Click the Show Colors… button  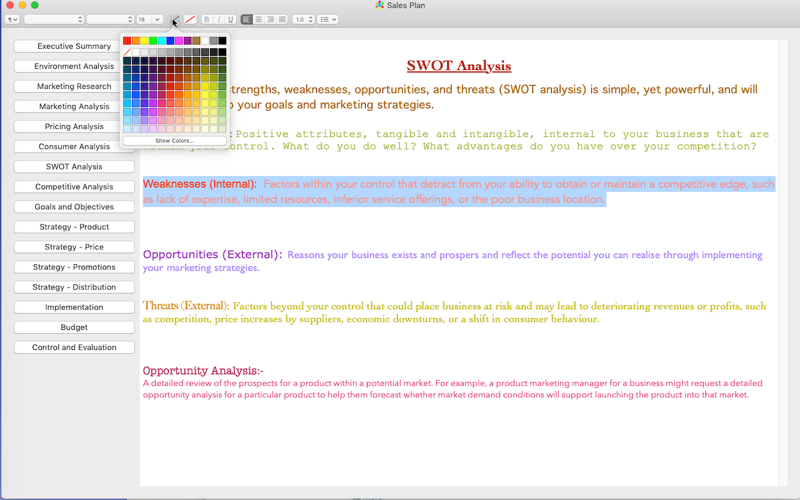[174, 140]
